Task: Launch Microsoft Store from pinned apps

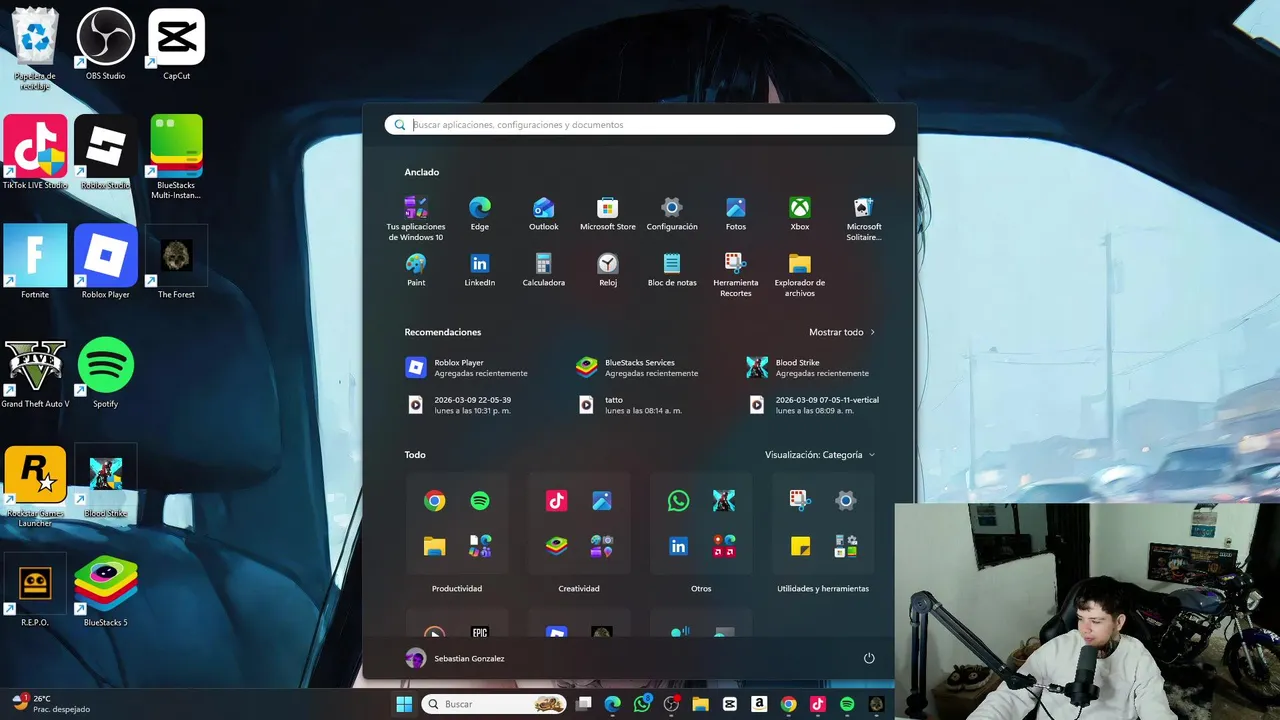Action: tap(608, 213)
